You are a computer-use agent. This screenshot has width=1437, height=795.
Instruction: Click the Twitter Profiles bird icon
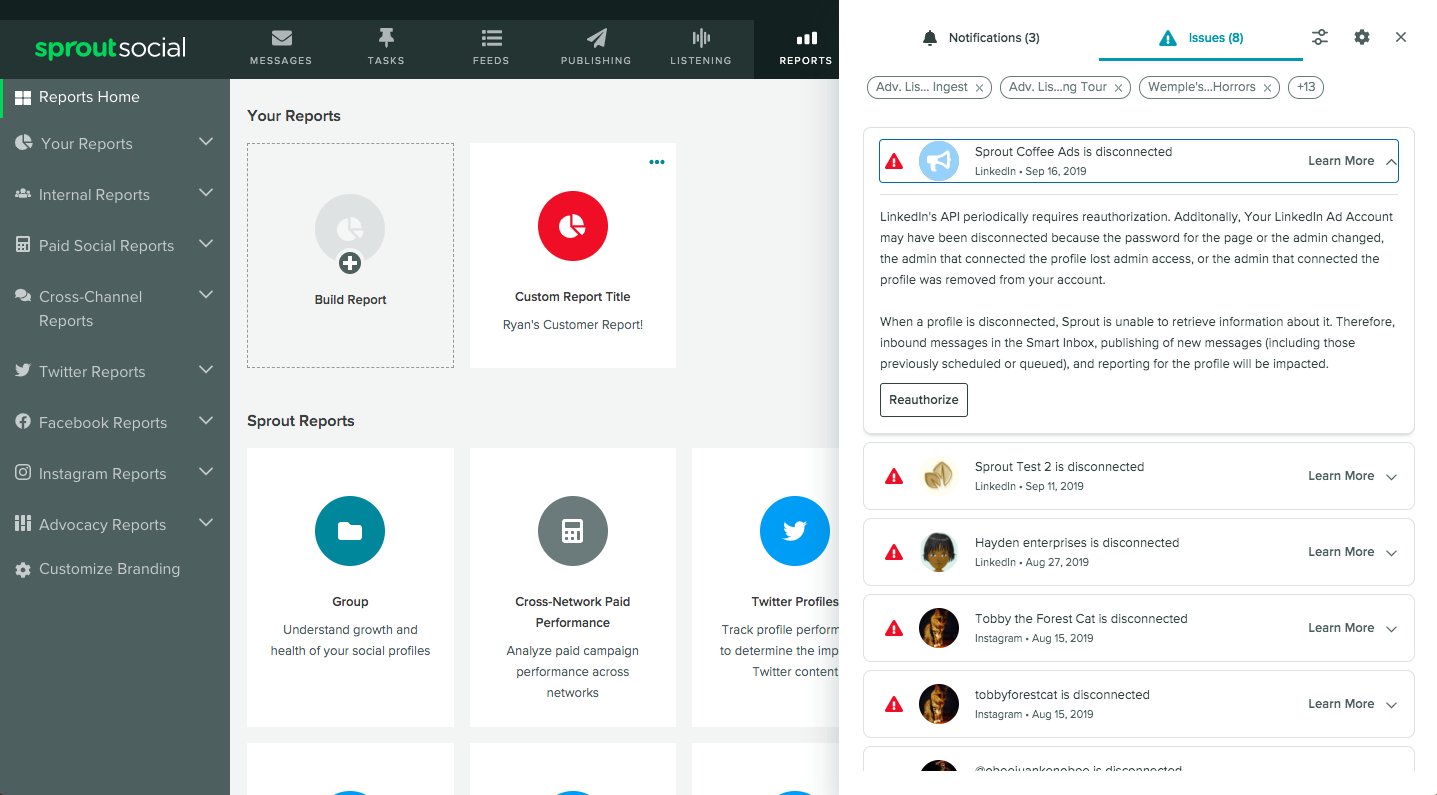coord(795,531)
